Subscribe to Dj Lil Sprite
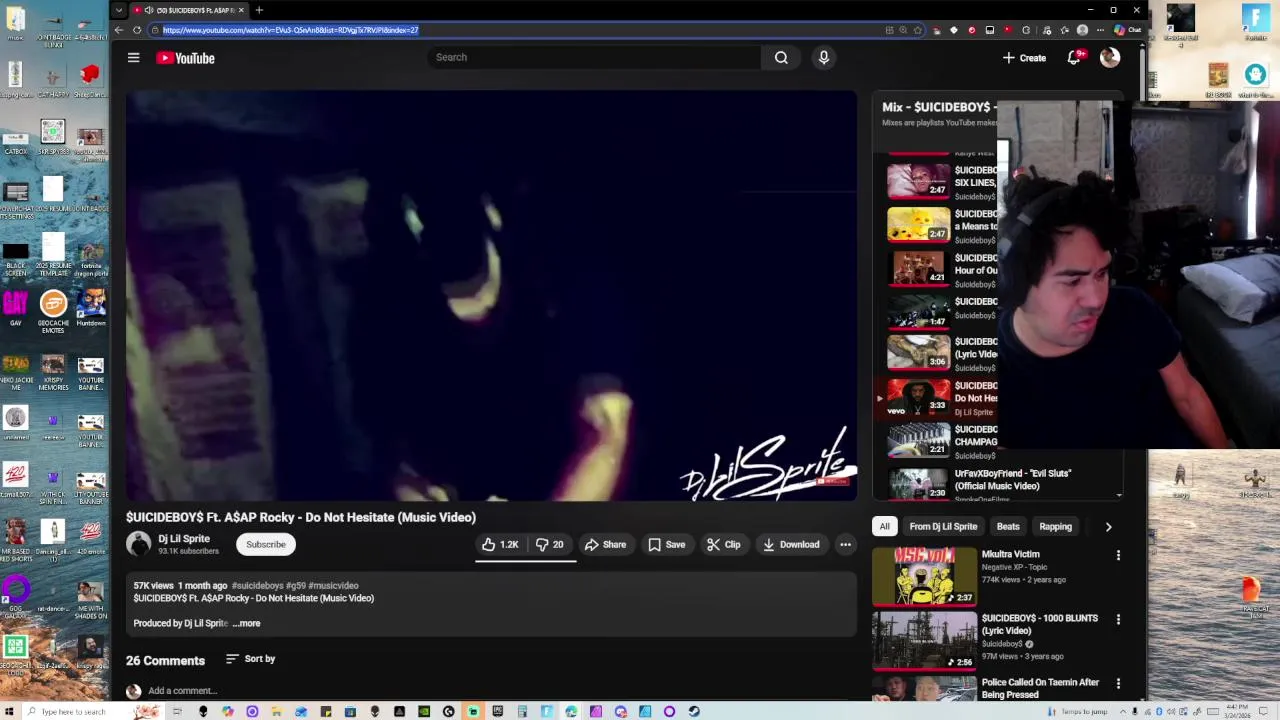1280x720 pixels. [x=266, y=544]
